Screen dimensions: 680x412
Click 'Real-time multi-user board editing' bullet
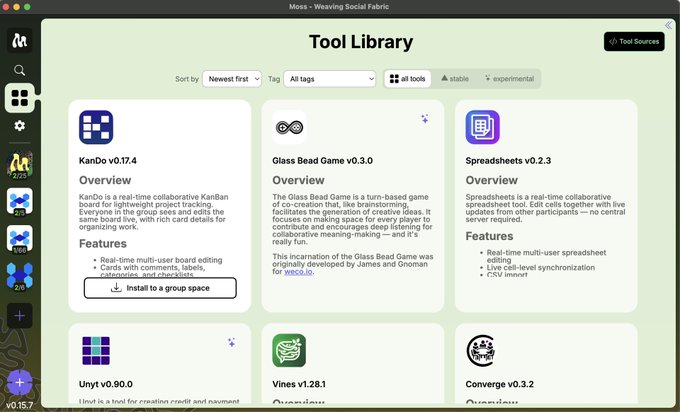click(x=161, y=260)
